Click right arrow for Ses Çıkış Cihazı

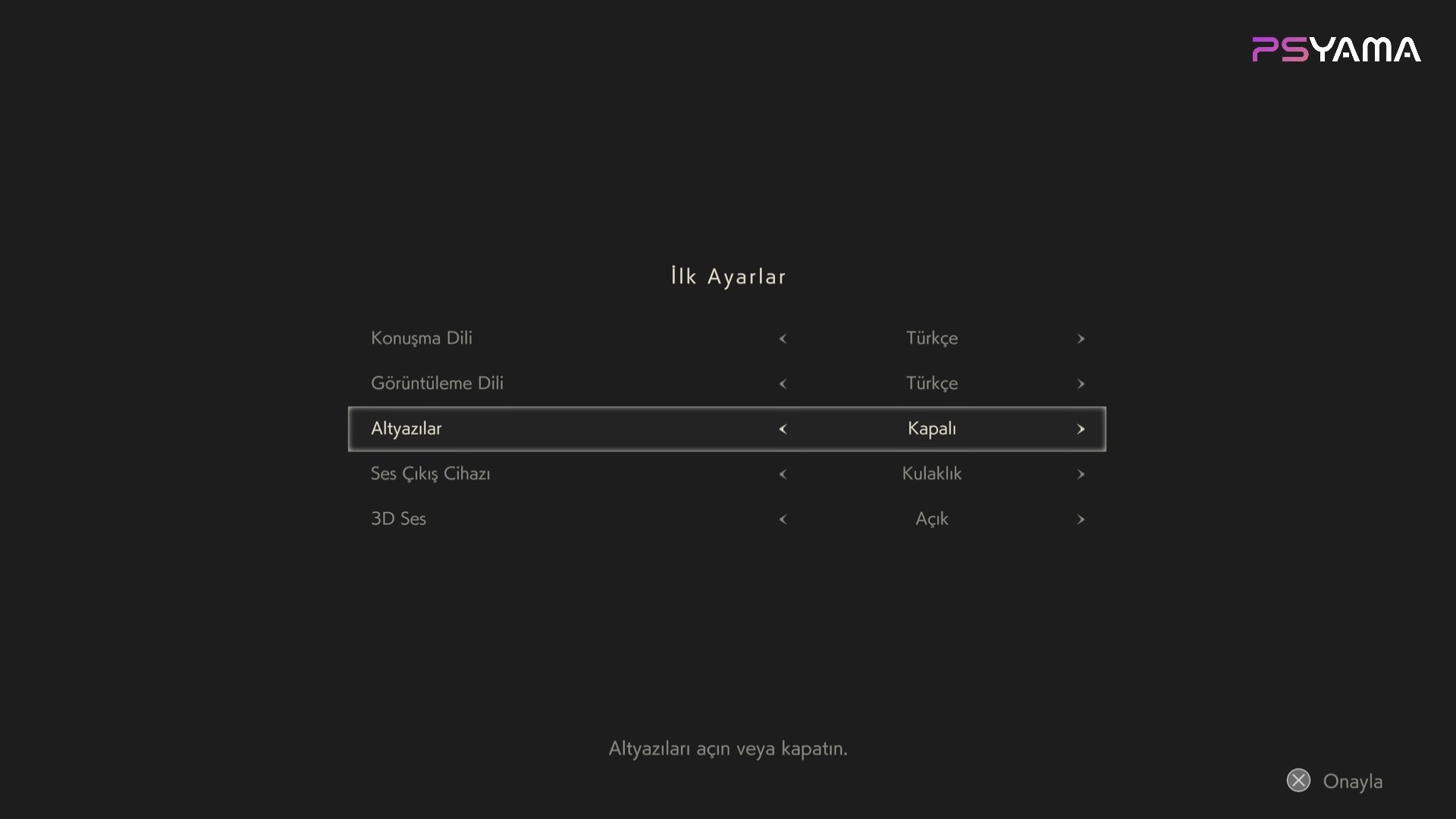[1081, 474]
